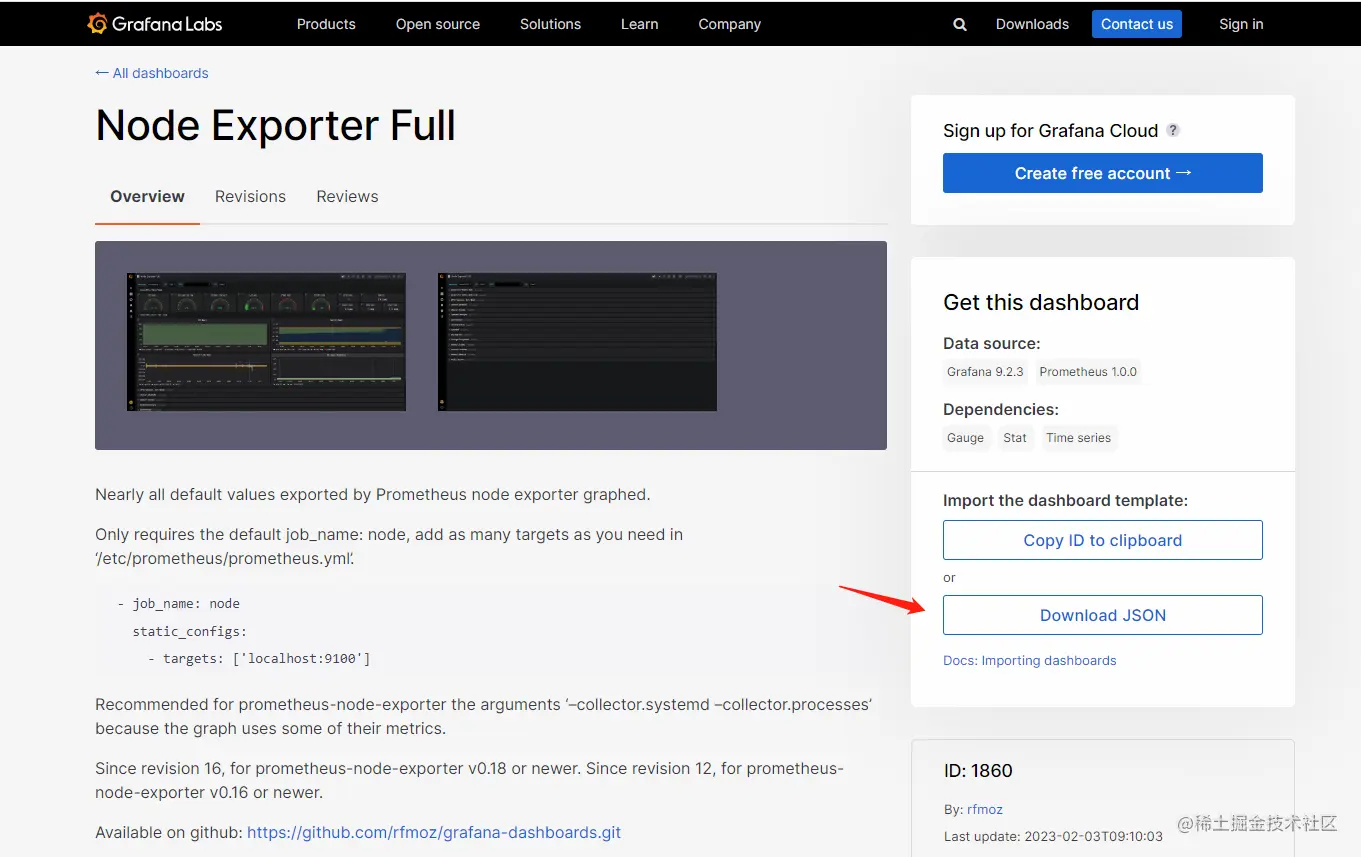Click the Last update timestamp text
The width and height of the screenshot is (1361, 857).
tap(1053, 836)
